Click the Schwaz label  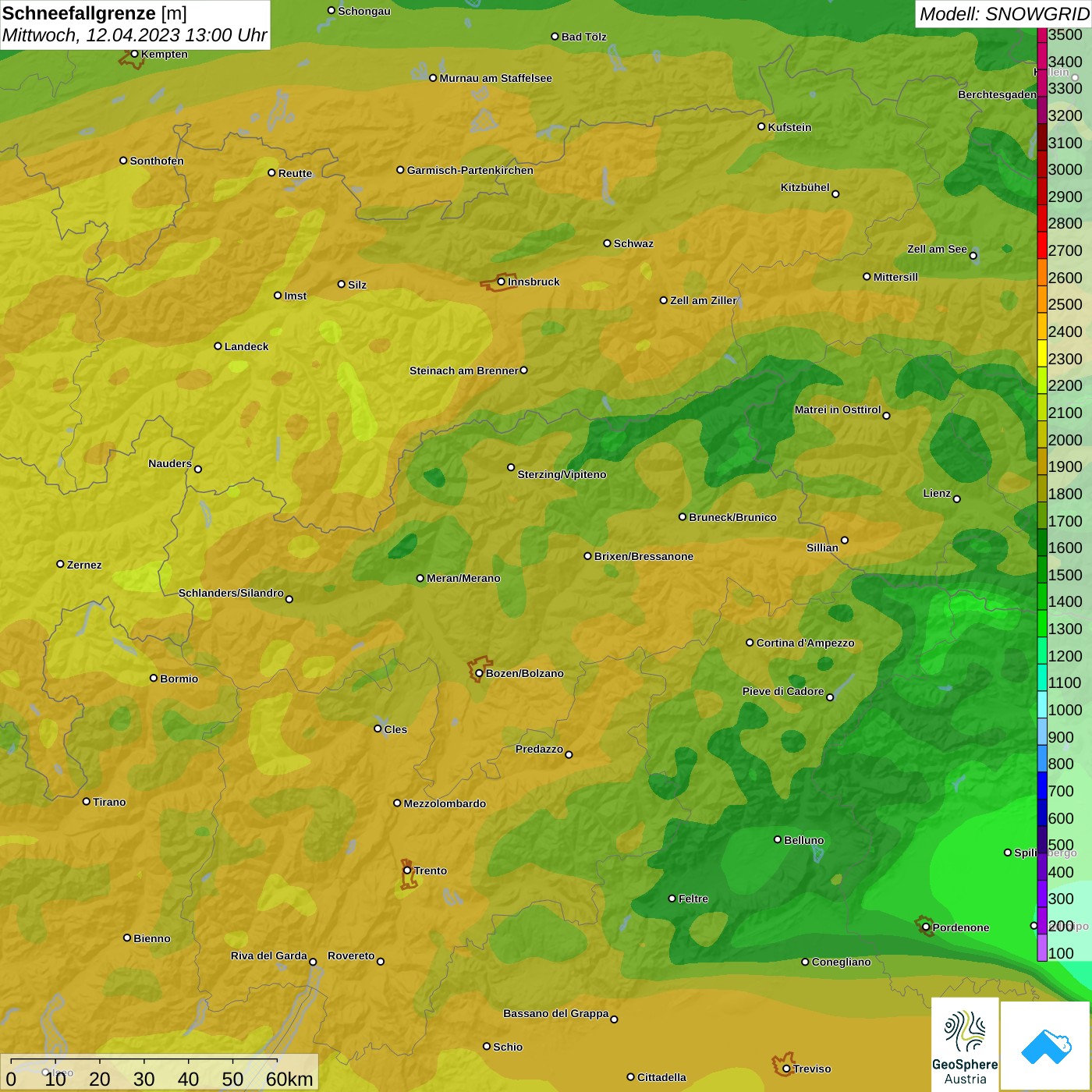pos(633,243)
